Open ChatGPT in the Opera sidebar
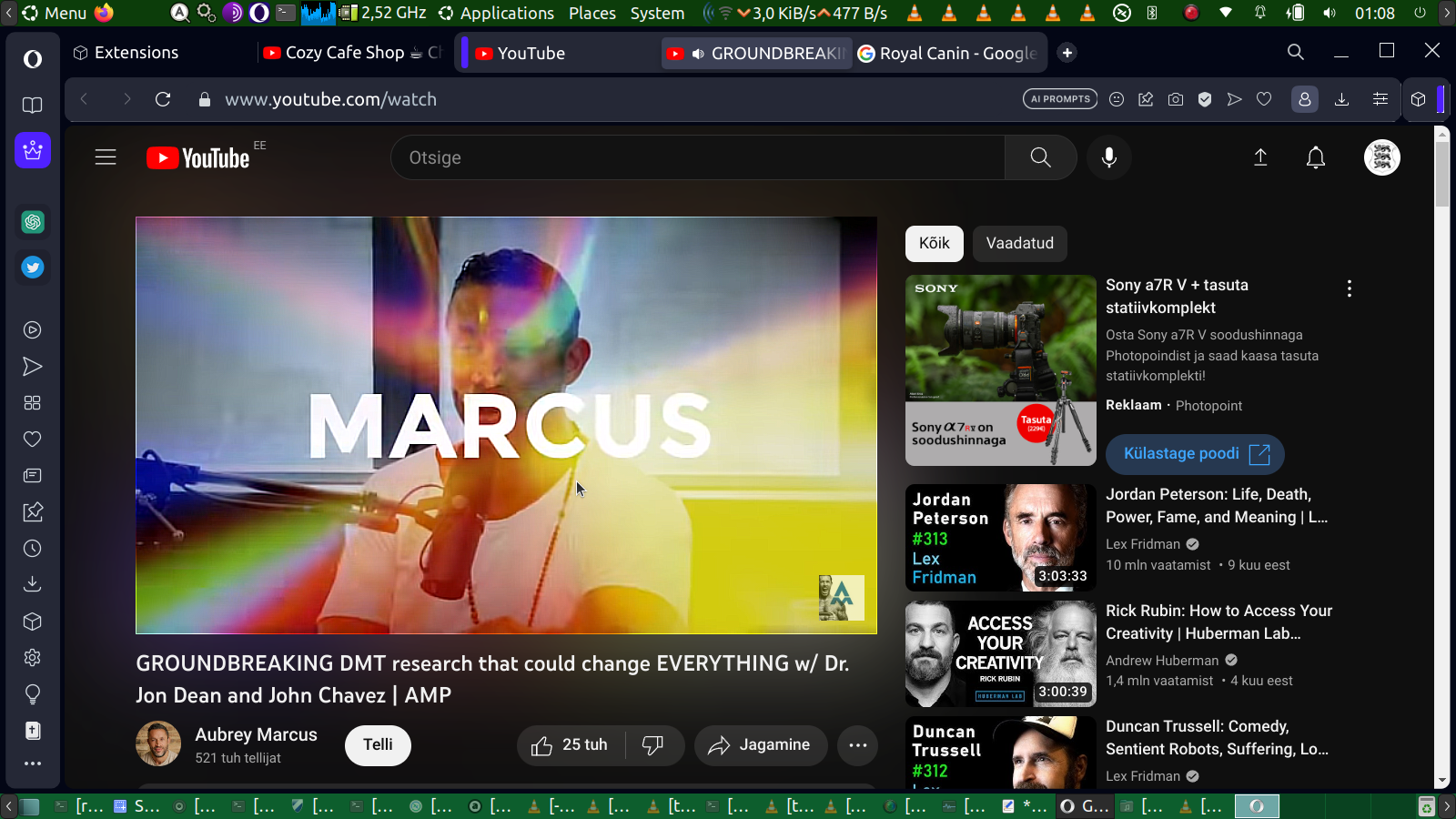Image resolution: width=1456 pixels, height=819 pixels. tap(33, 222)
